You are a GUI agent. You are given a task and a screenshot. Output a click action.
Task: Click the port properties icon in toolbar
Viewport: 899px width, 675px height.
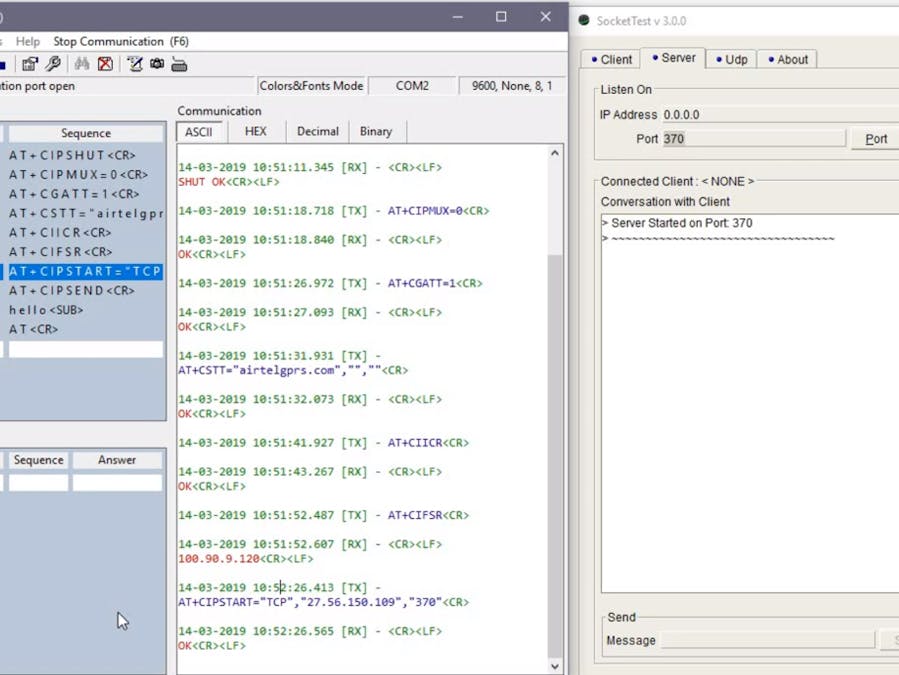tap(30, 64)
